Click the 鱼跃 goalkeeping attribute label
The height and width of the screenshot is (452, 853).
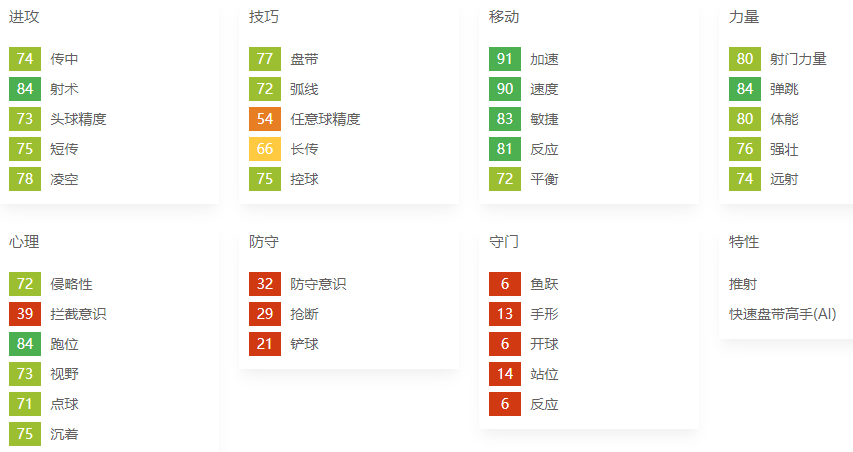pos(544,284)
